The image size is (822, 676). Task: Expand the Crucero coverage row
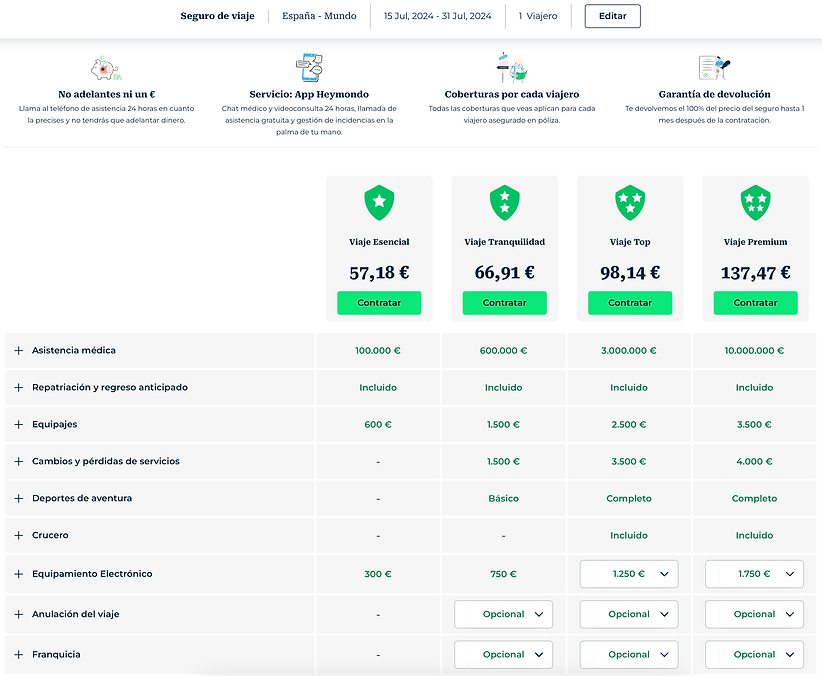tap(19, 535)
